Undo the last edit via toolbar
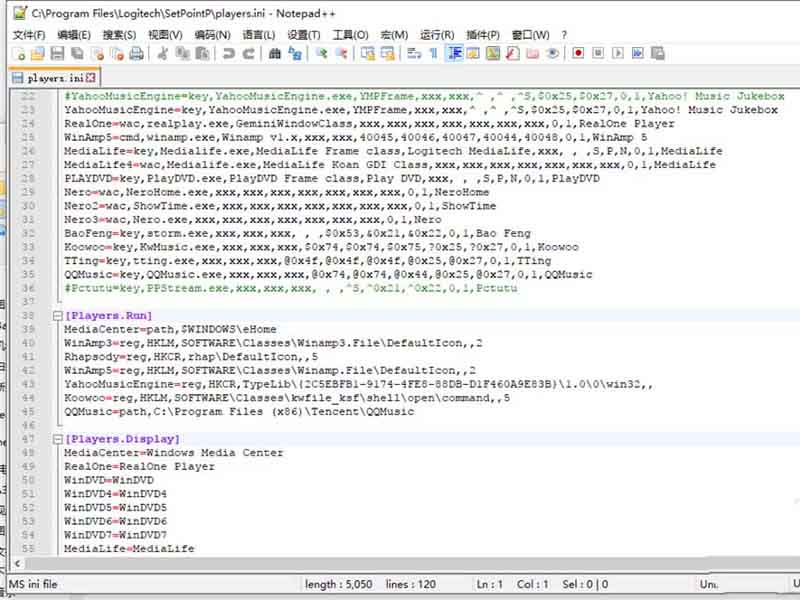Image resolution: width=800 pixels, height=600 pixels. click(x=229, y=54)
